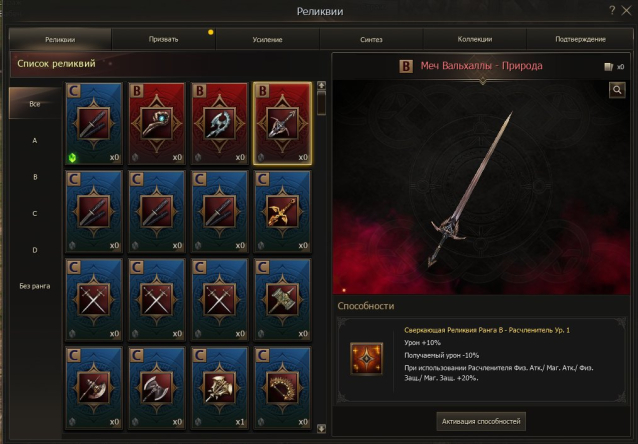Filter relic list by rank A
The width and height of the screenshot is (638, 444).
click(35, 140)
